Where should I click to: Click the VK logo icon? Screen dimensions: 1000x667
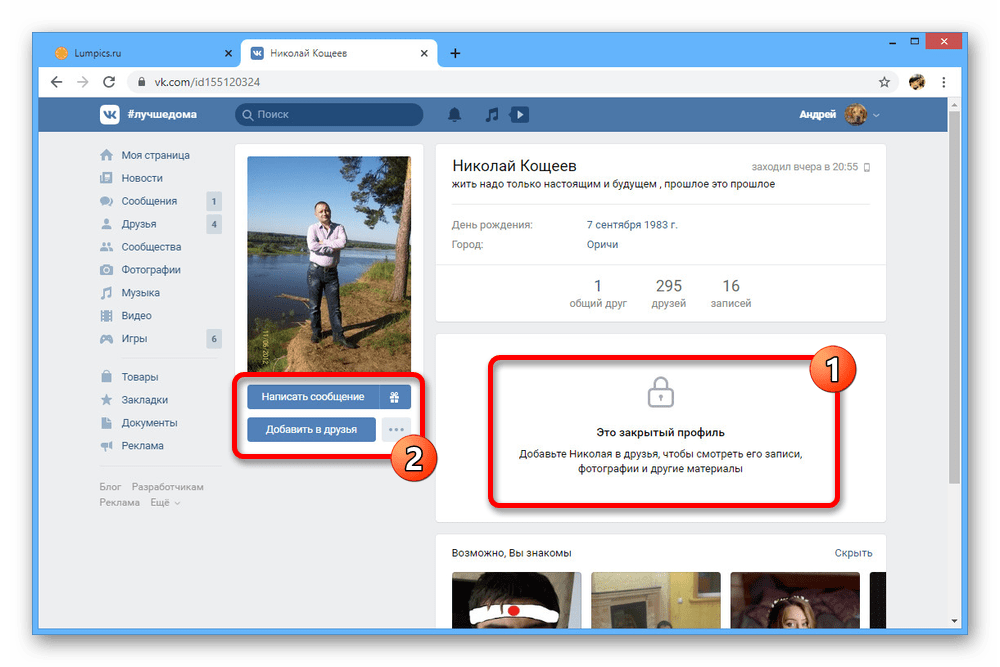pos(109,115)
